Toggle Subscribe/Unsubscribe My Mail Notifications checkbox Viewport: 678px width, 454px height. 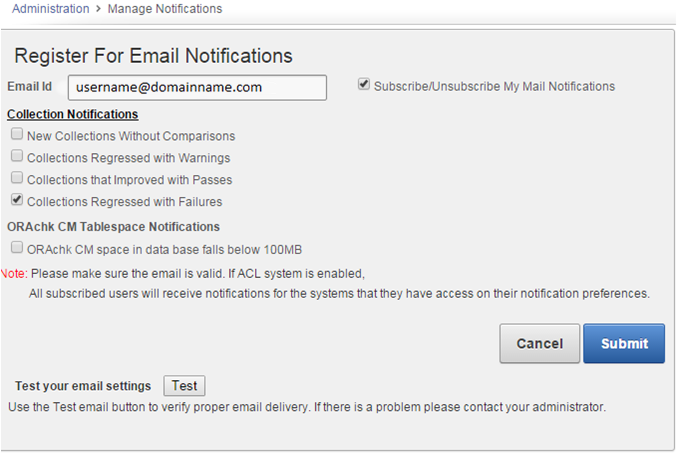(364, 85)
